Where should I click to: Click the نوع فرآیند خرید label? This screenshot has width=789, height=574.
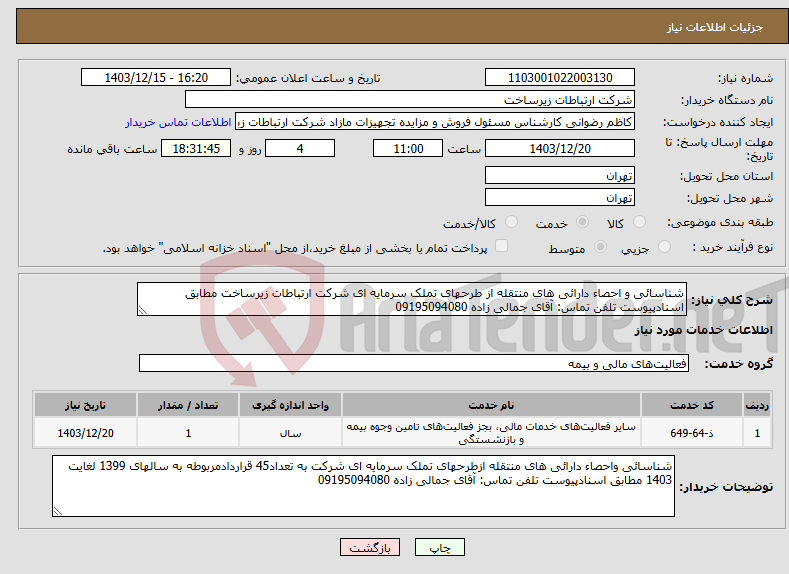click(733, 247)
